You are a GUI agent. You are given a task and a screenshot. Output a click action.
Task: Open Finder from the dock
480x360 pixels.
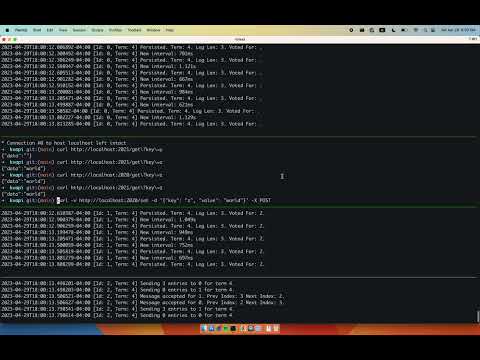[x=204, y=329]
